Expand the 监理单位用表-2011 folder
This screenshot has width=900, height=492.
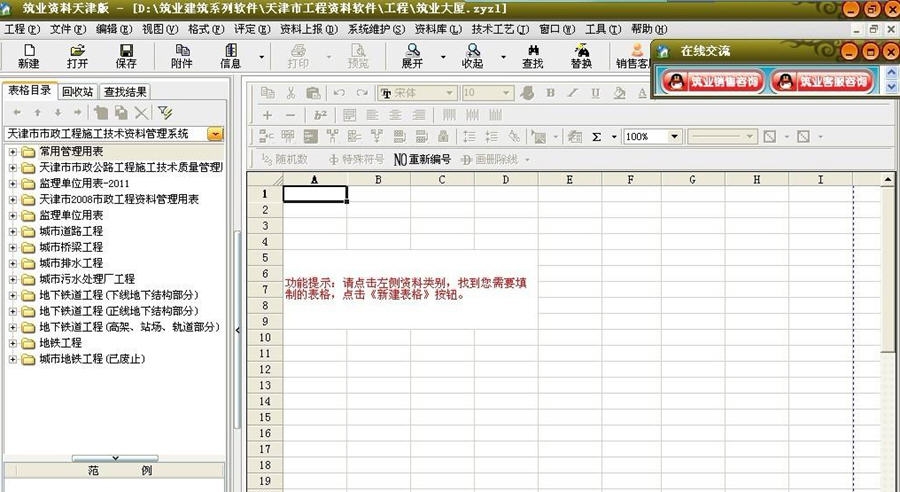coord(13,184)
